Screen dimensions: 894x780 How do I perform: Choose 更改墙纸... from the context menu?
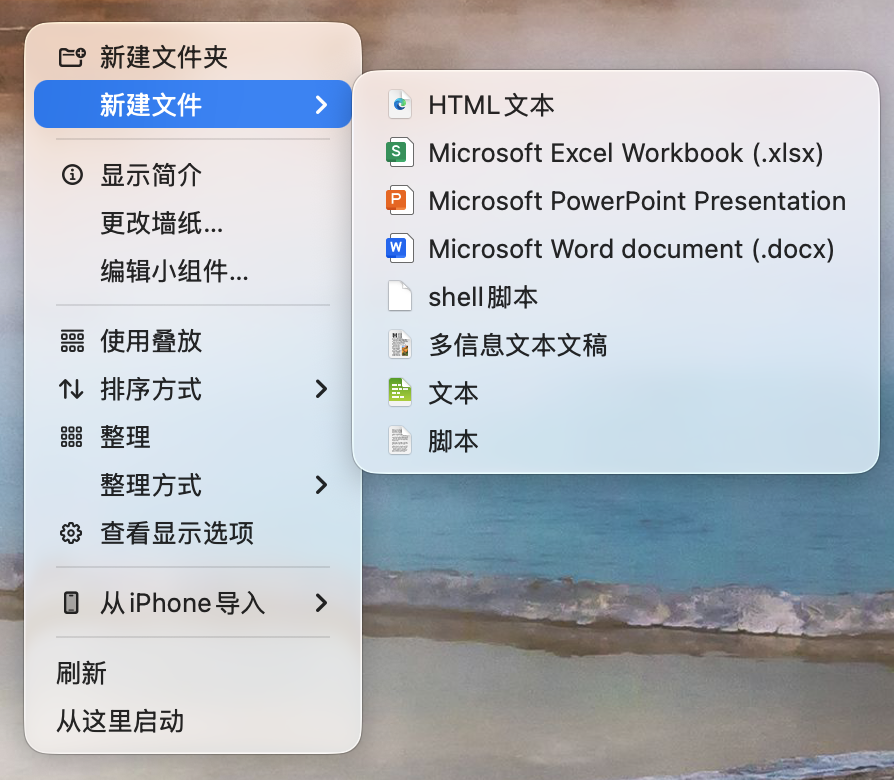tap(161, 223)
